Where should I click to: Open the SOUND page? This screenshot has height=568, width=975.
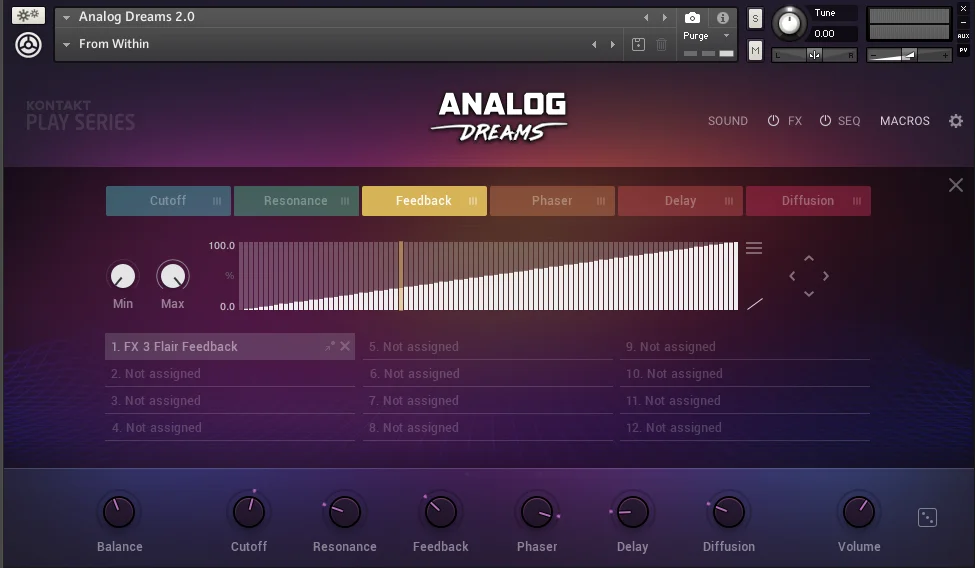coord(728,121)
